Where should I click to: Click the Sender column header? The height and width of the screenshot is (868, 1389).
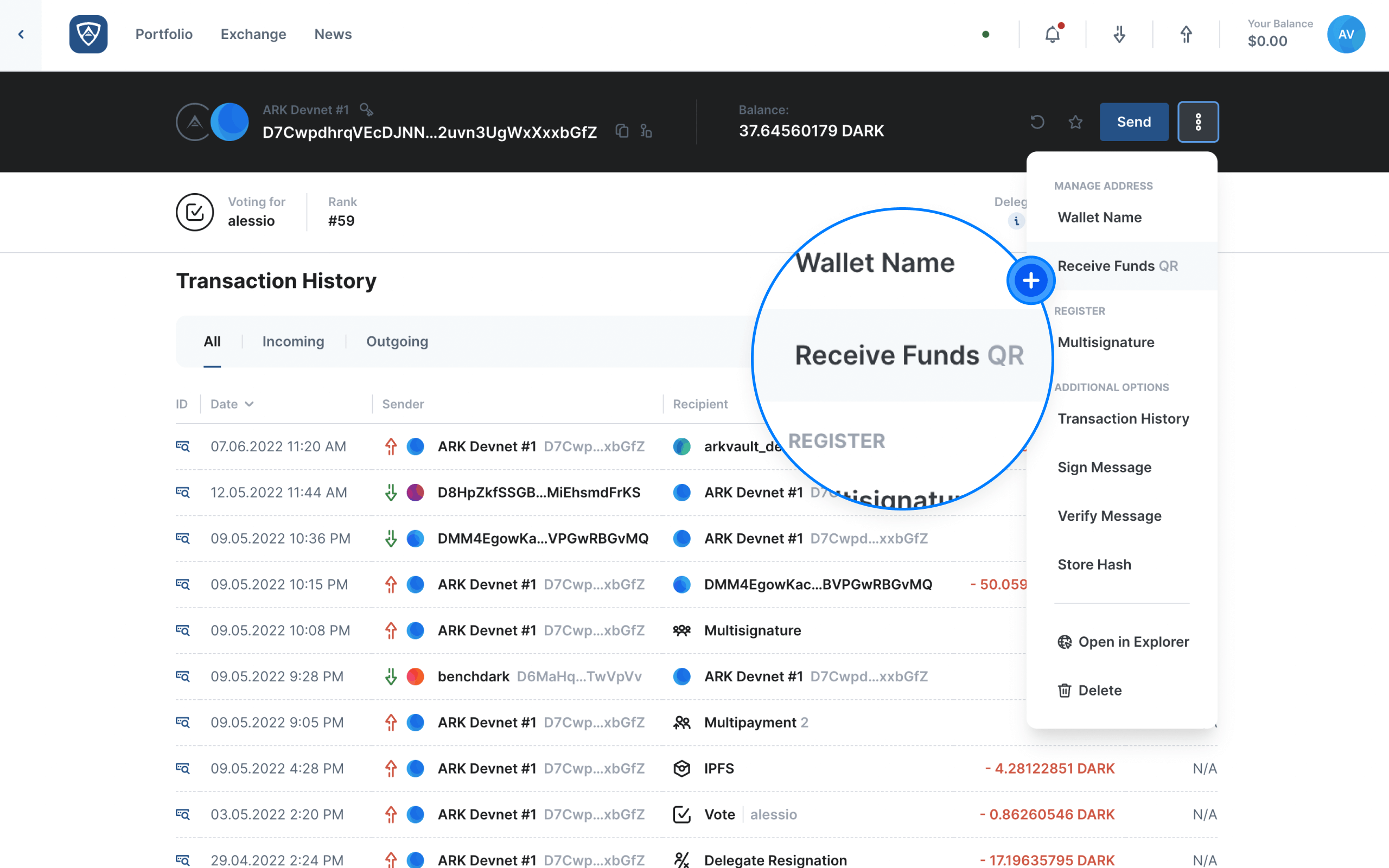[x=403, y=404]
